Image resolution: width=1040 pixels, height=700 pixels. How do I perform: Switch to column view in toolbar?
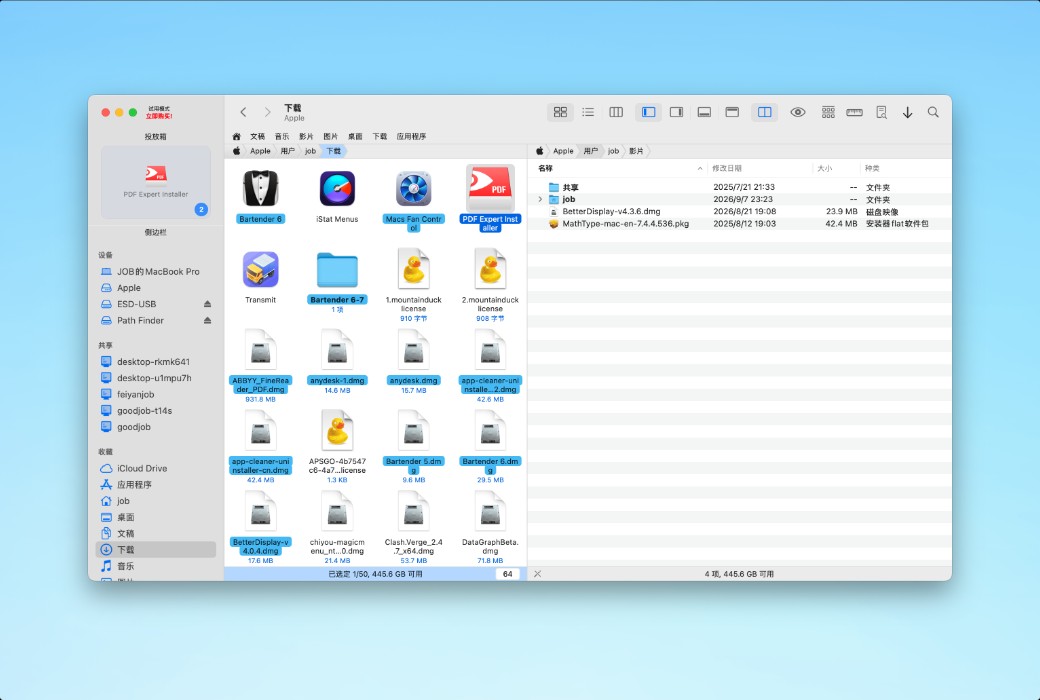pos(616,112)
